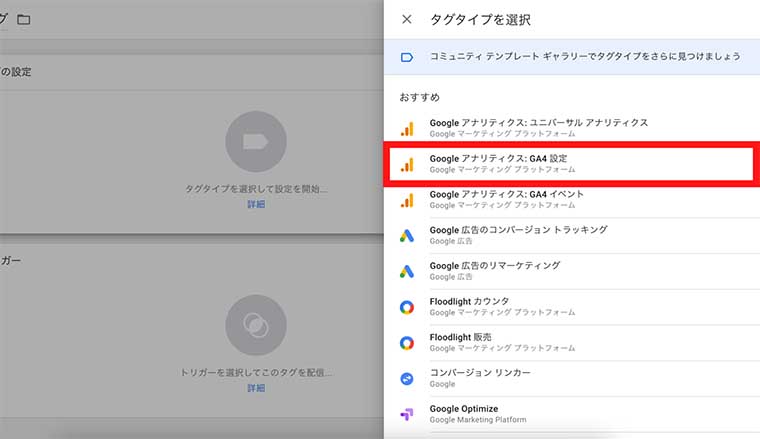Screen dimensions: 760x439
Task: Click the Google Optimize purple icon
Action: (407, 414)
